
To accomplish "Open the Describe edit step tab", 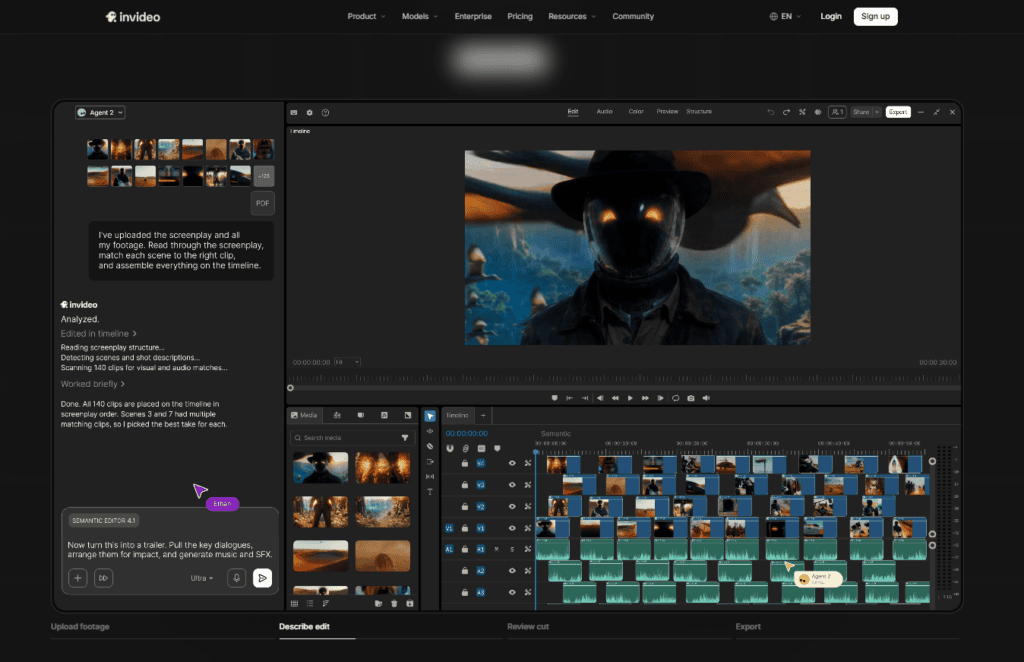I will 304,627.
